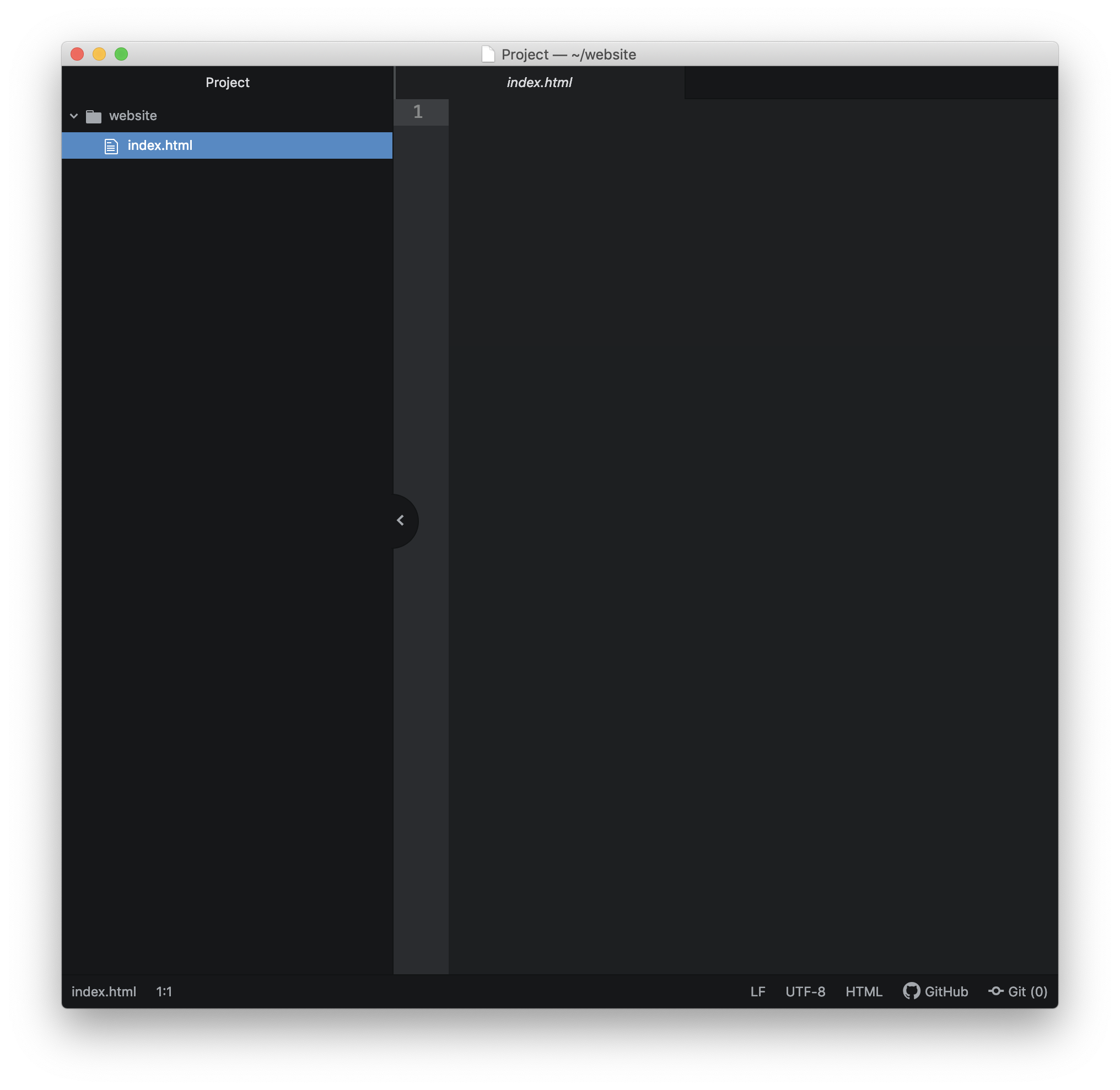Select index.html in the project tree
The height and width of the screenshot is (1090, 1120).
(x=160, y=145)
